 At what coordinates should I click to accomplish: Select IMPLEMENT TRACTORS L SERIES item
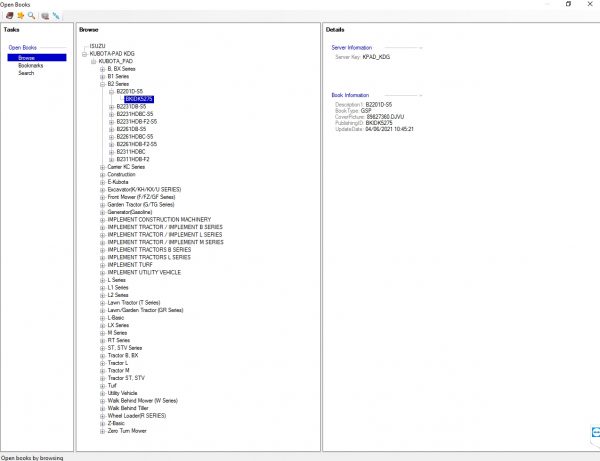tap(149, 257)
